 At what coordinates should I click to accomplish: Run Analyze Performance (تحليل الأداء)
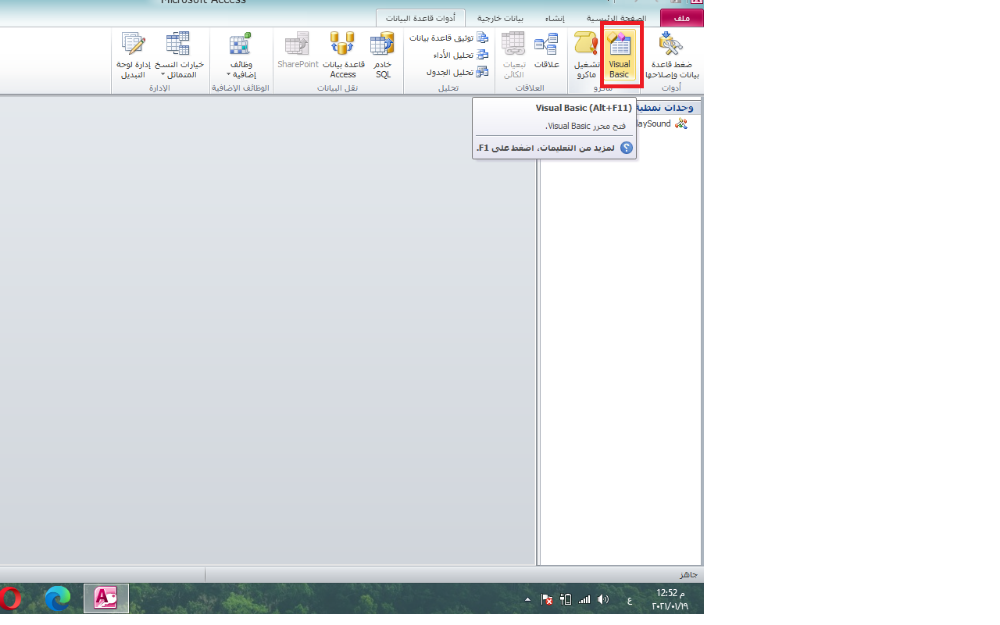click(x=460, y=55)
